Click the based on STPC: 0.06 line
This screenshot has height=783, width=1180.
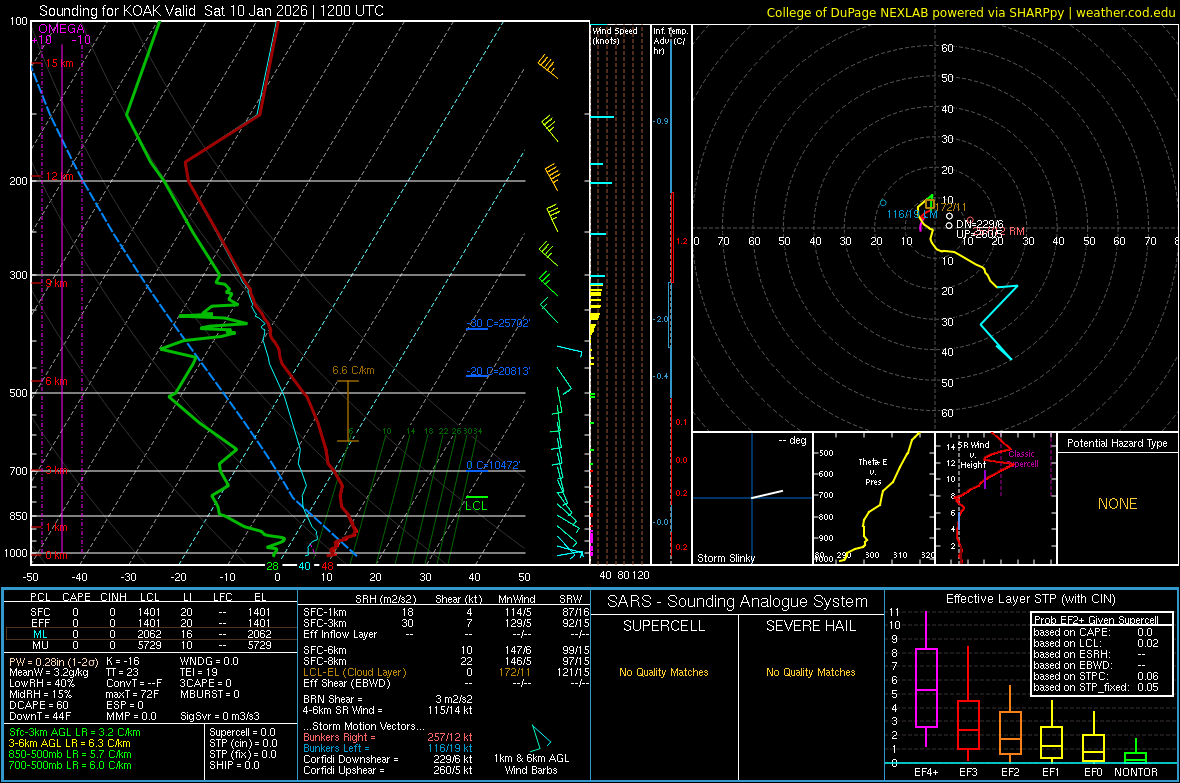pyautogui.click(x=1096, y=676)
